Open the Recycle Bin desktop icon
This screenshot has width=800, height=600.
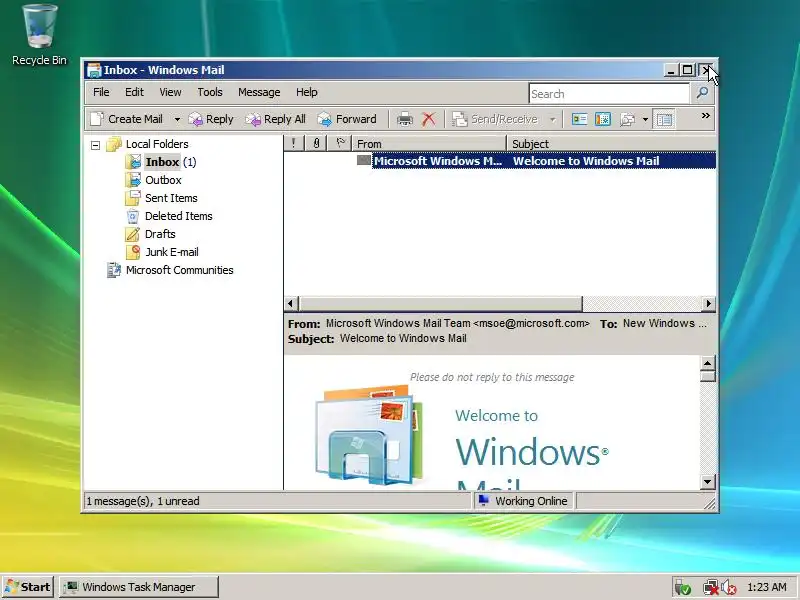coord(39,35)
